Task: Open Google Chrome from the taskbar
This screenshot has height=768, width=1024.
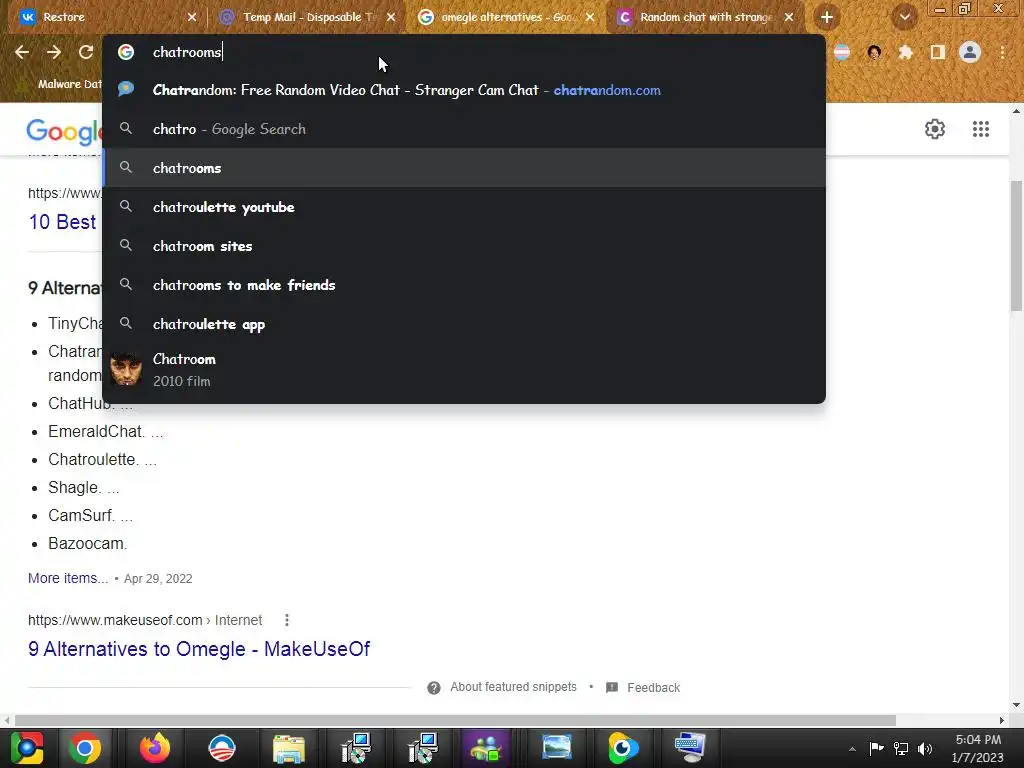Action: (x=85, y=748)
